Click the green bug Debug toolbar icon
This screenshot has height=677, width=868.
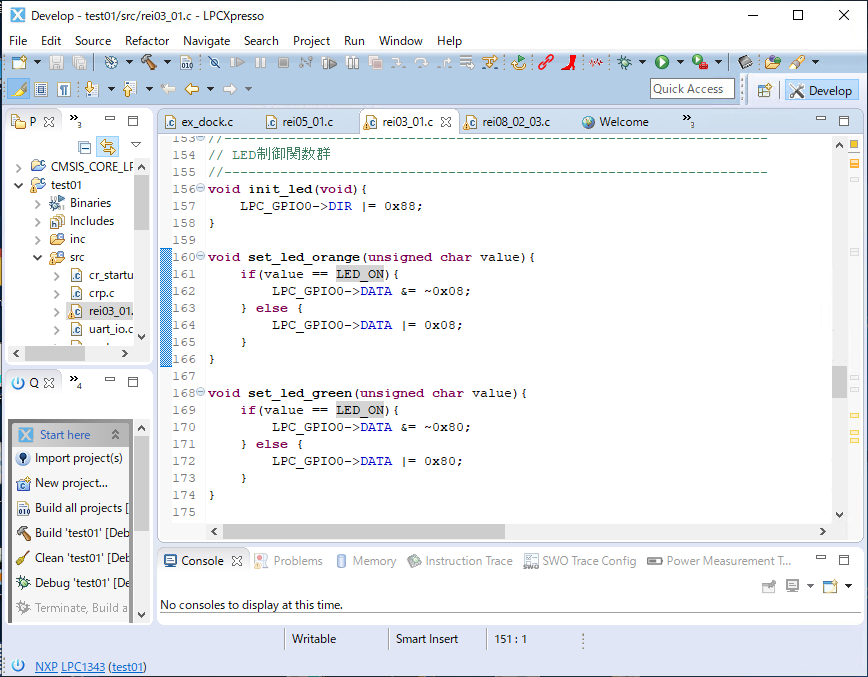[625, 62]
